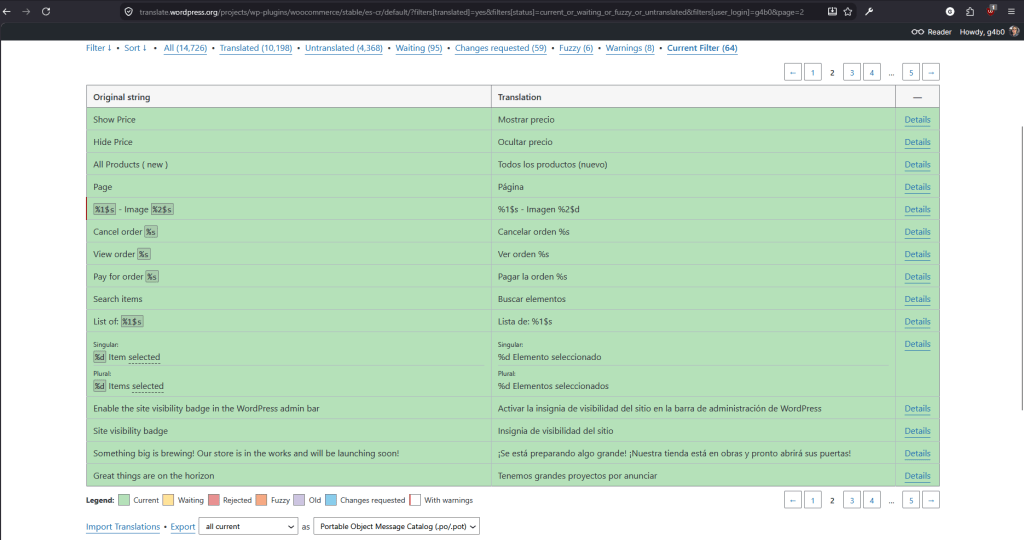Click the orange Fuzzy legend swatch

261,500
